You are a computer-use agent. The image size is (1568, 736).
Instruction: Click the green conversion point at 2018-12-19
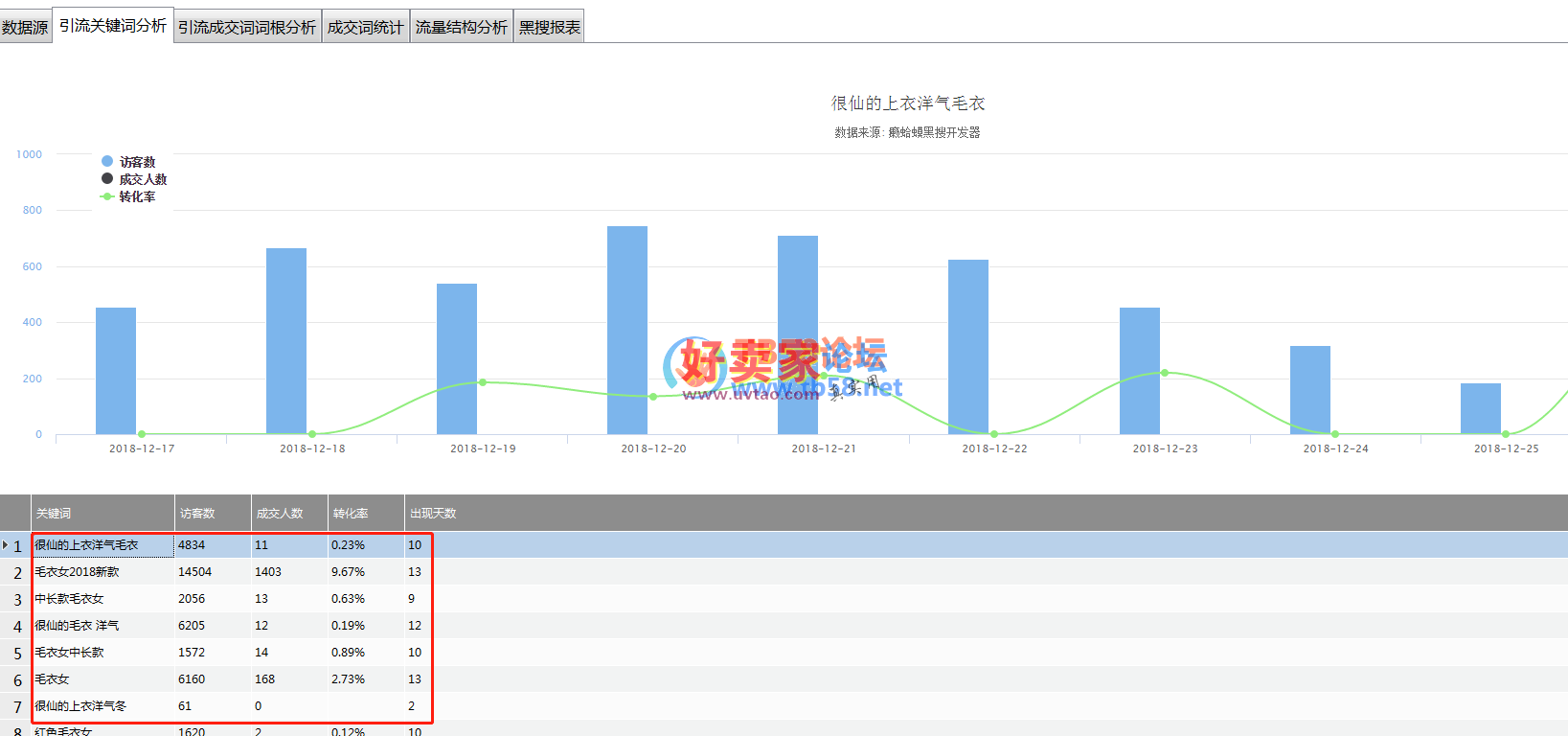483,382
